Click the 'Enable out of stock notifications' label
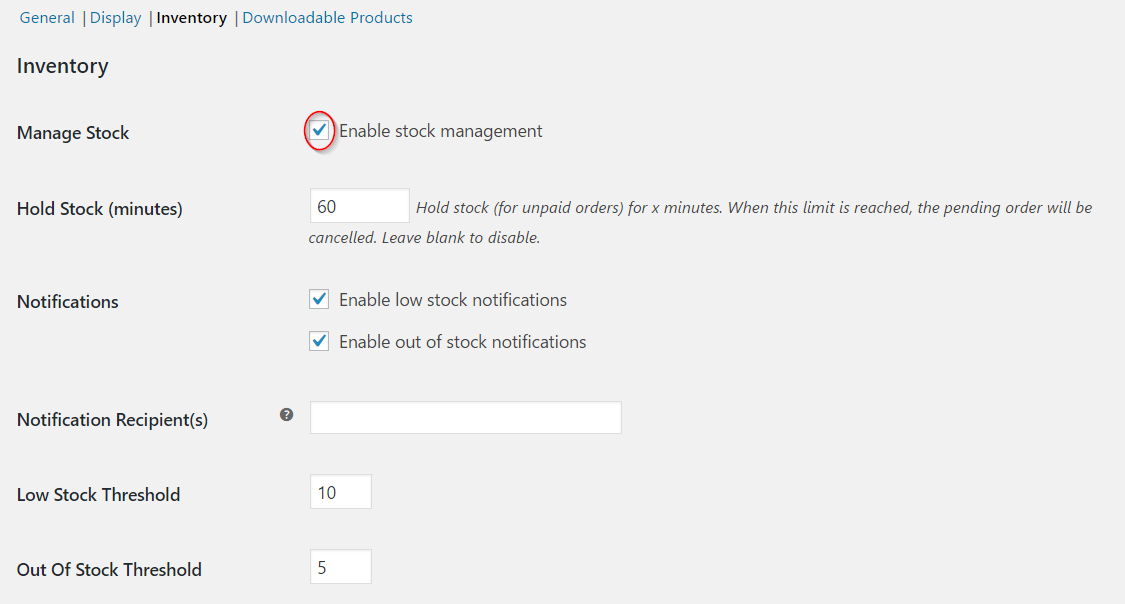This screenshot has height=604, width=1125. [463, 342]
